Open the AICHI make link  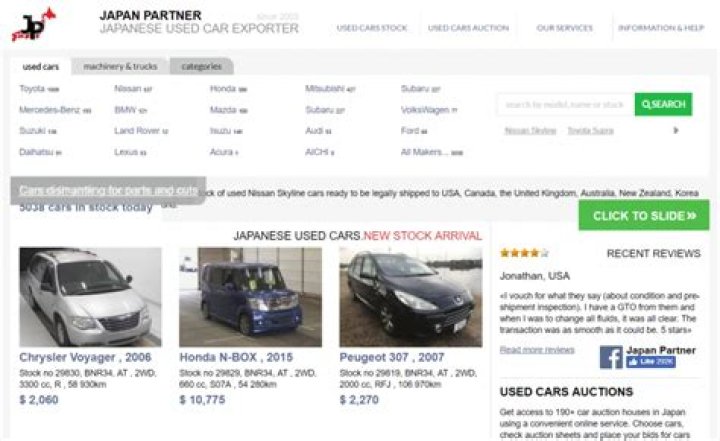click(320, 152)
